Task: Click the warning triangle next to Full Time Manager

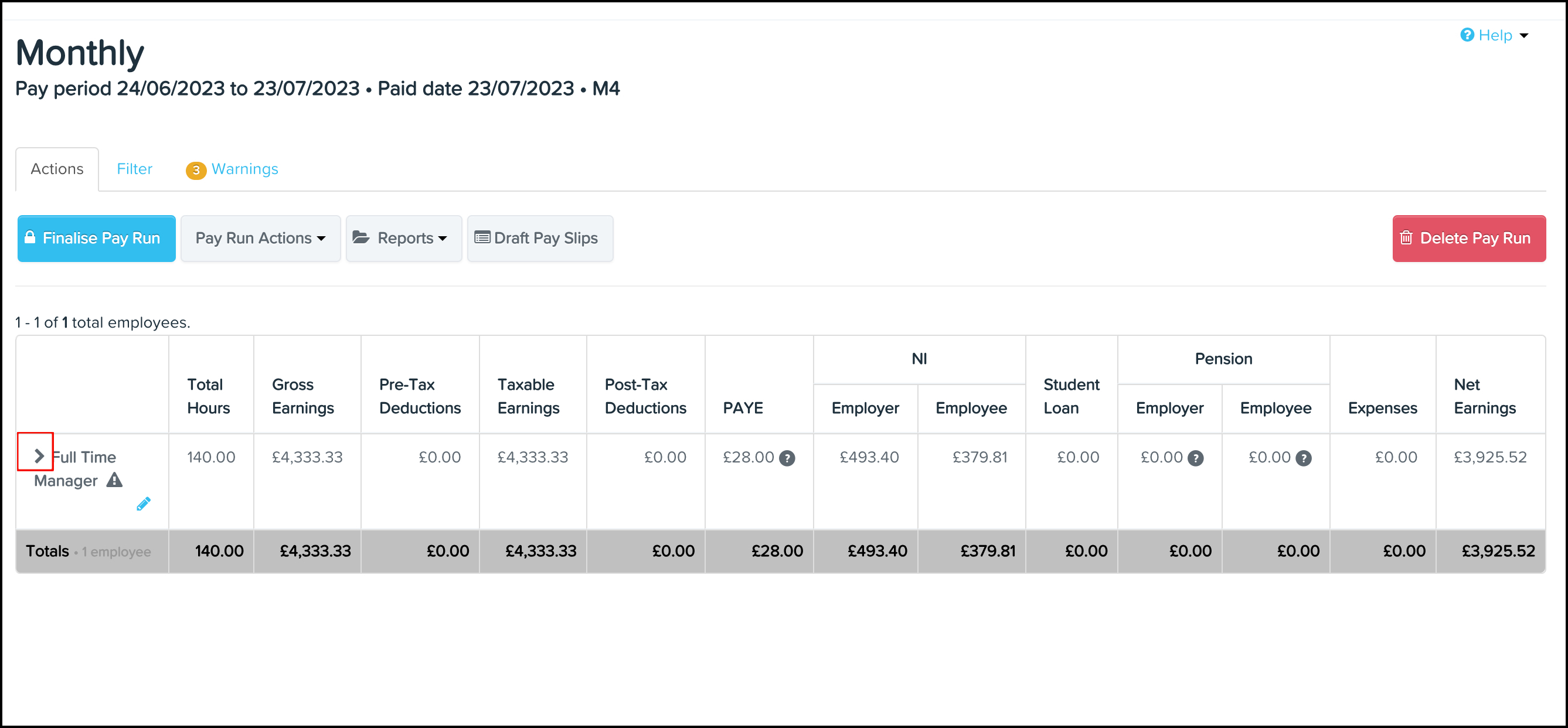Action: (x=115, y=480)
